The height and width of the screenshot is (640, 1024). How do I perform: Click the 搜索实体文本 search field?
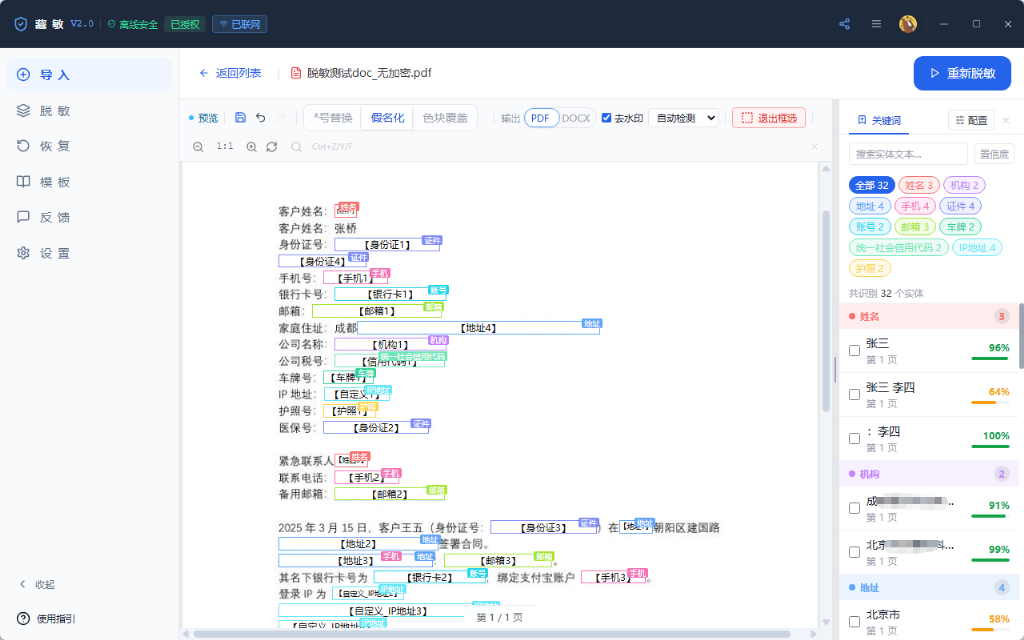coord(908,154)
